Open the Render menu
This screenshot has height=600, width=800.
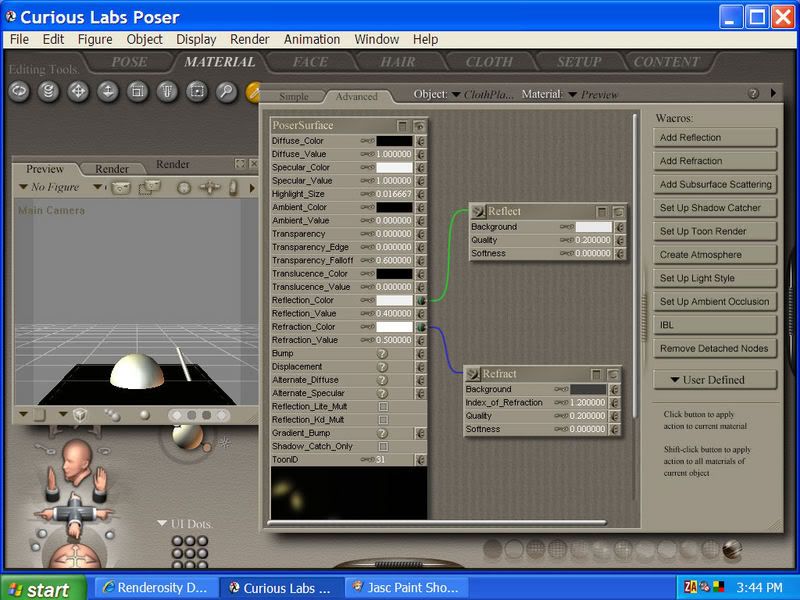click(249, 39)
